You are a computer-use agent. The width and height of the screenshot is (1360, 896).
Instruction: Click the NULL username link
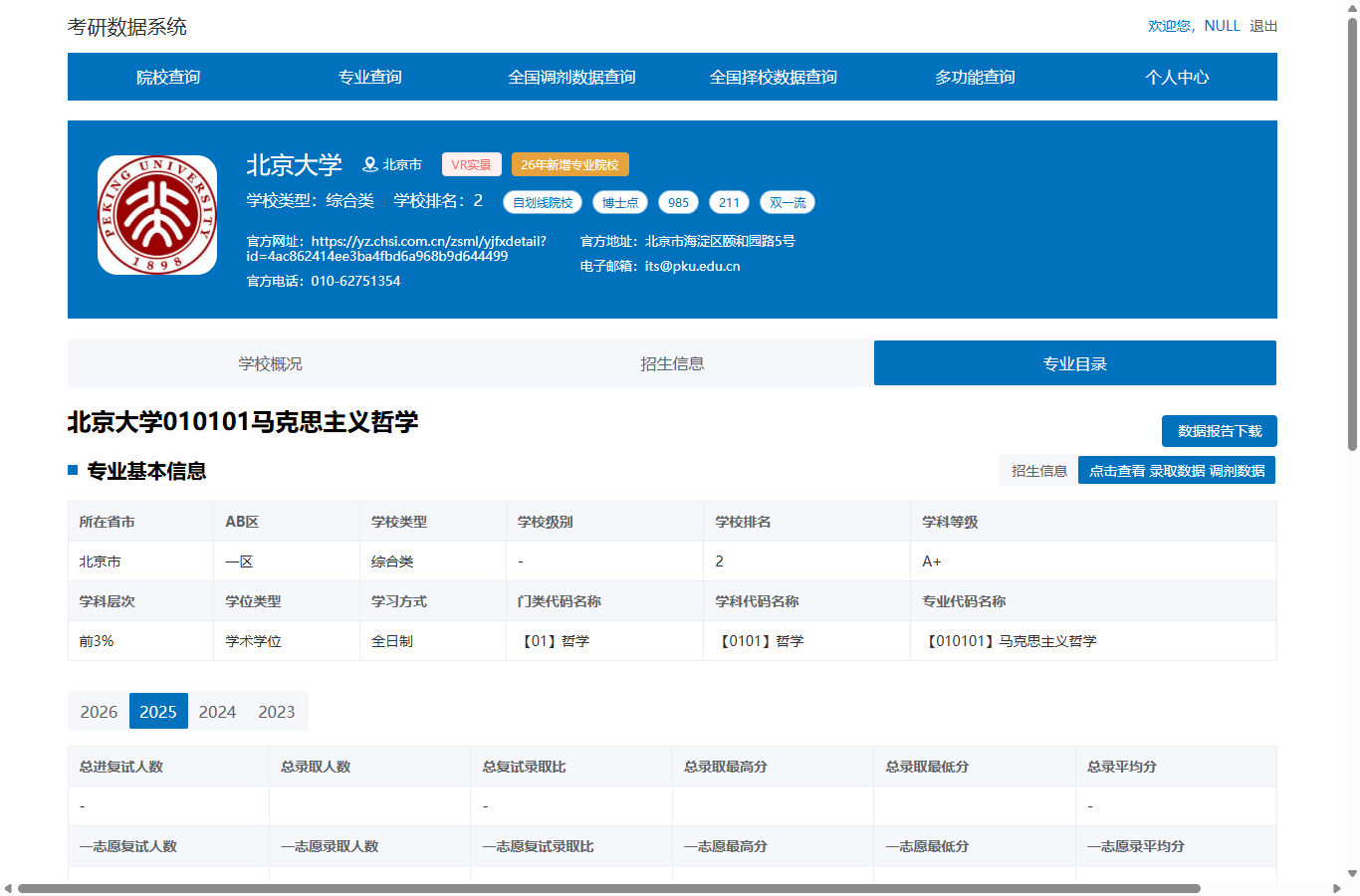(x=1222, y=26)
